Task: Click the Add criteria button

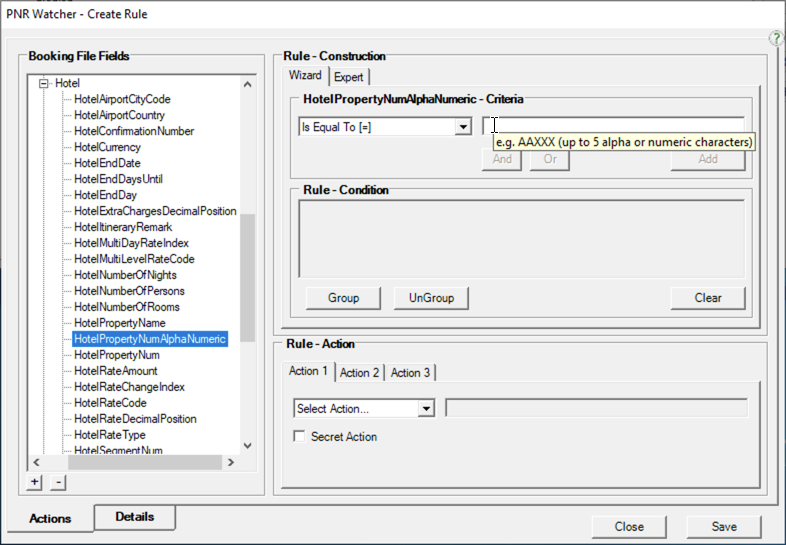Action: click(708, 159)
